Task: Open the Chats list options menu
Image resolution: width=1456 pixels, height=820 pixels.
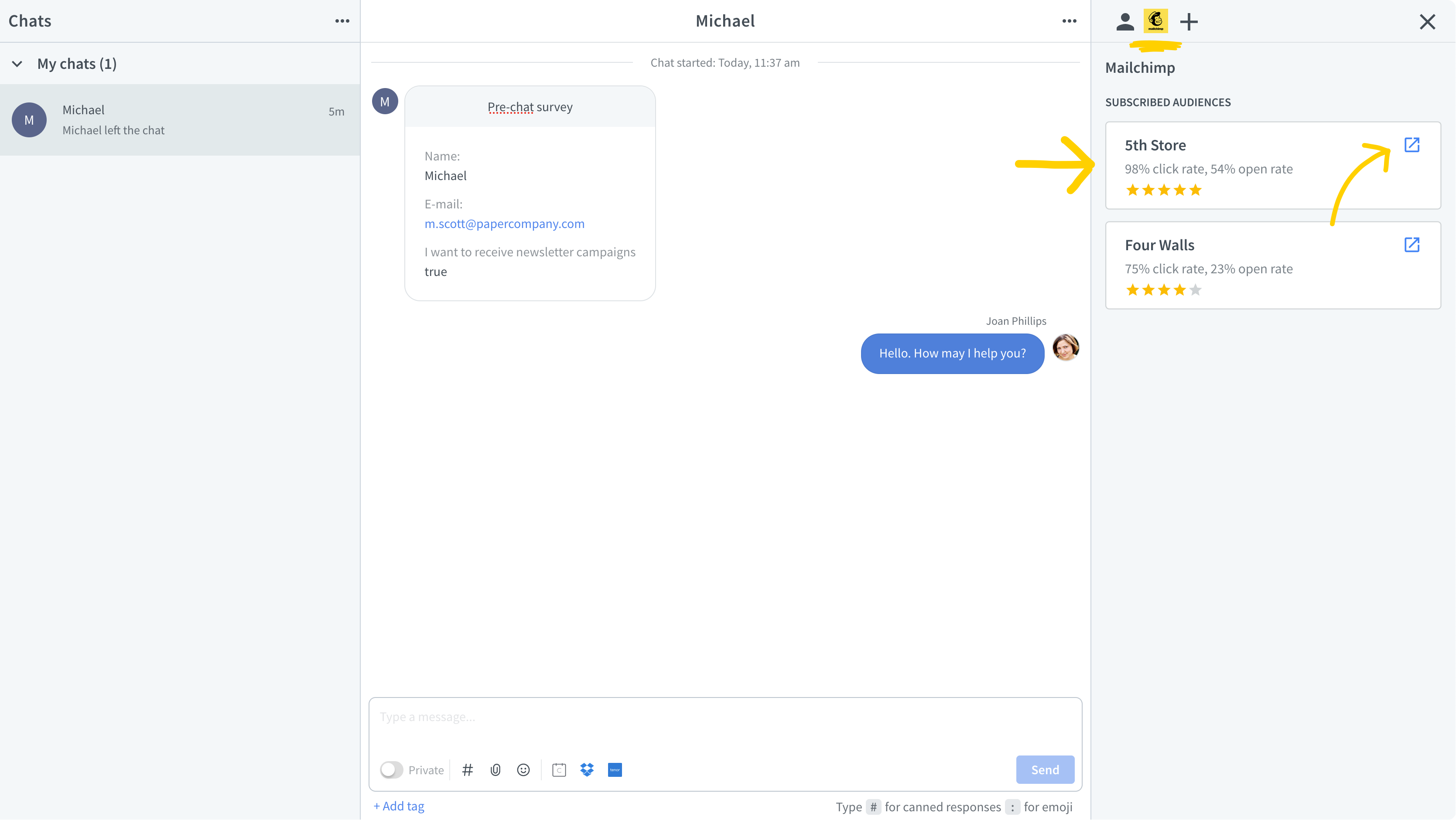Action: [342, 21]
